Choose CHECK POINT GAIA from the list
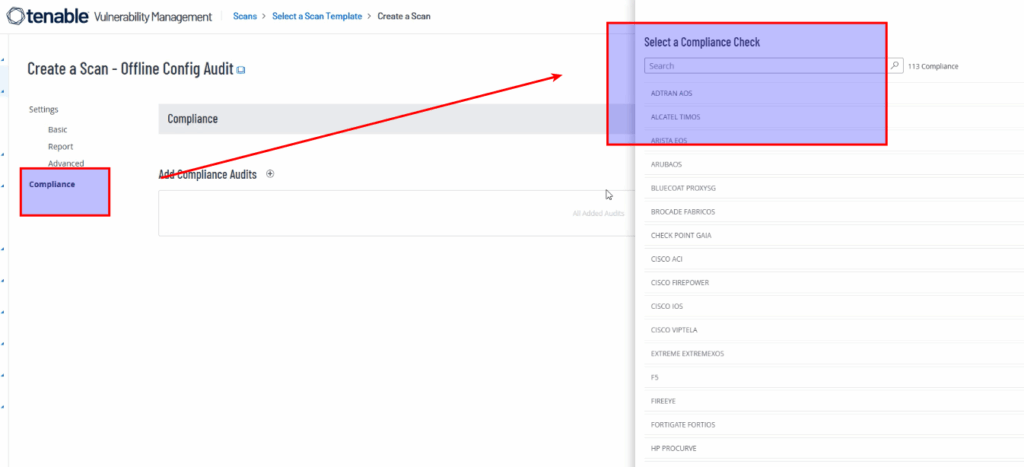 680,235
